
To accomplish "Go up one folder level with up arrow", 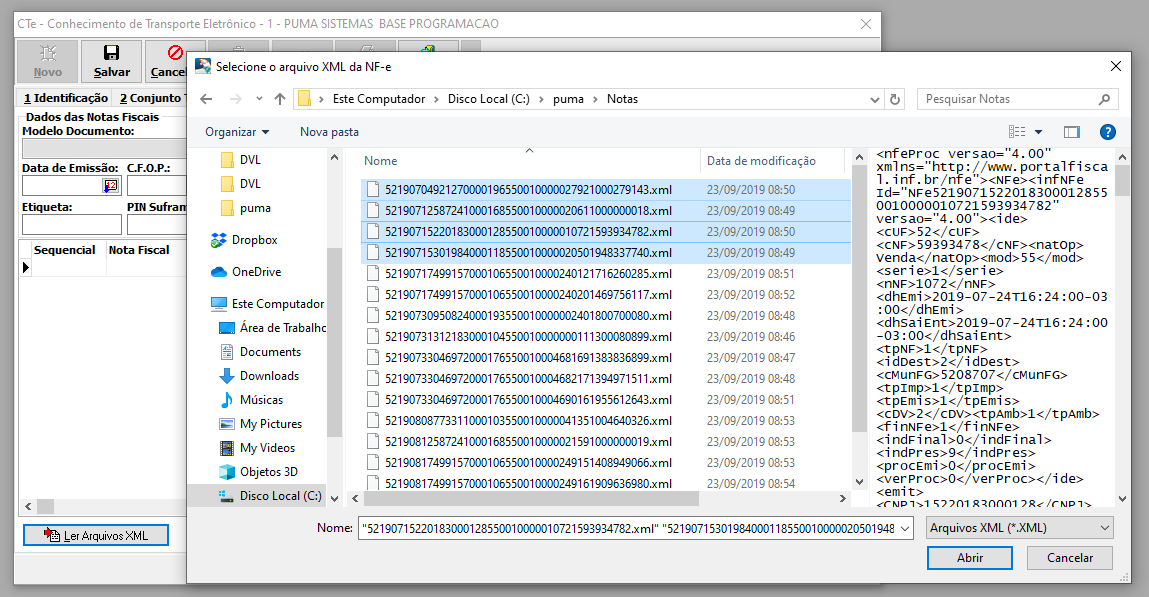I will click(x=280, y=99).
